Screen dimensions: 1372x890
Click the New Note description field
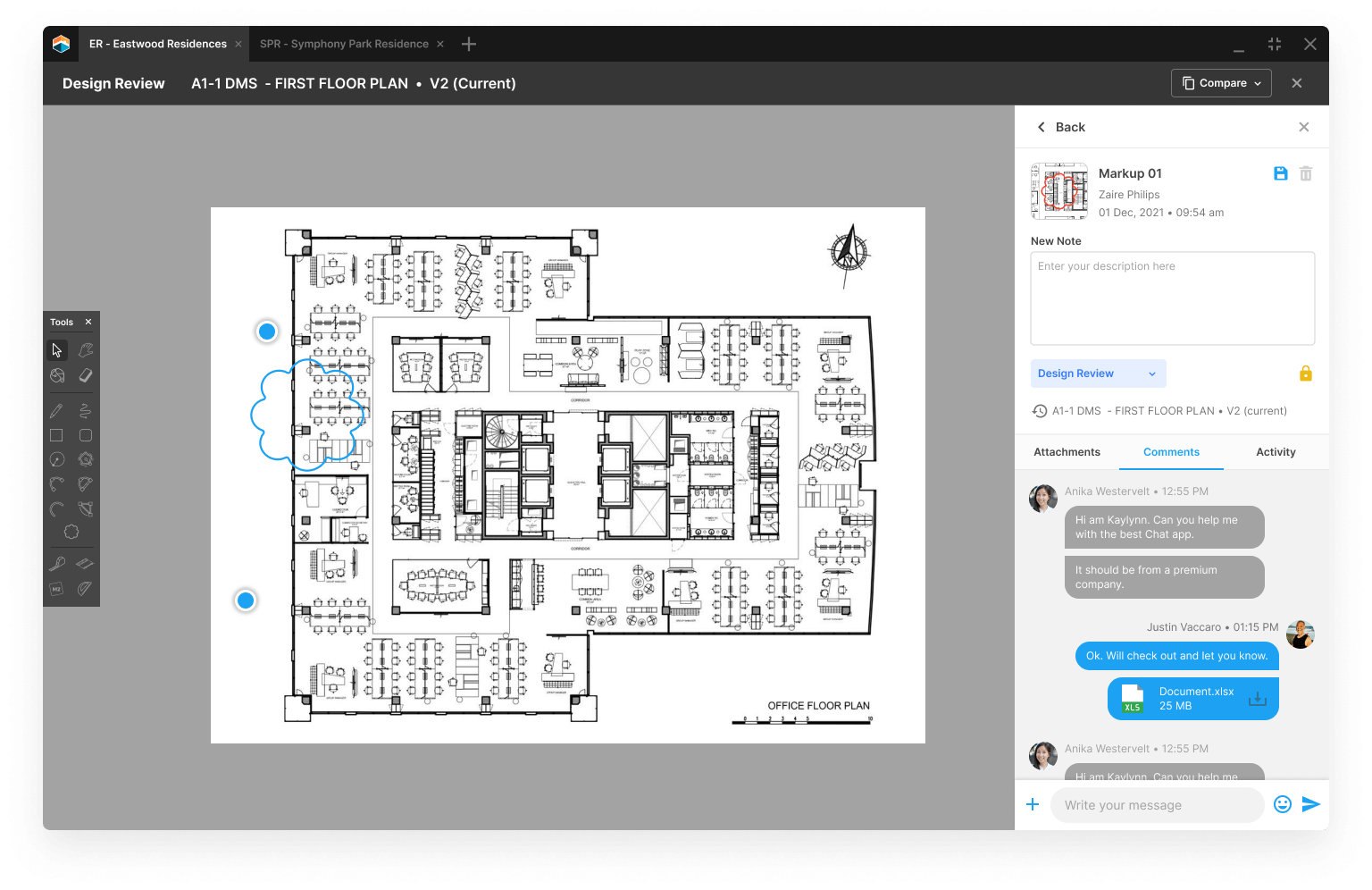click(1172, 298)
